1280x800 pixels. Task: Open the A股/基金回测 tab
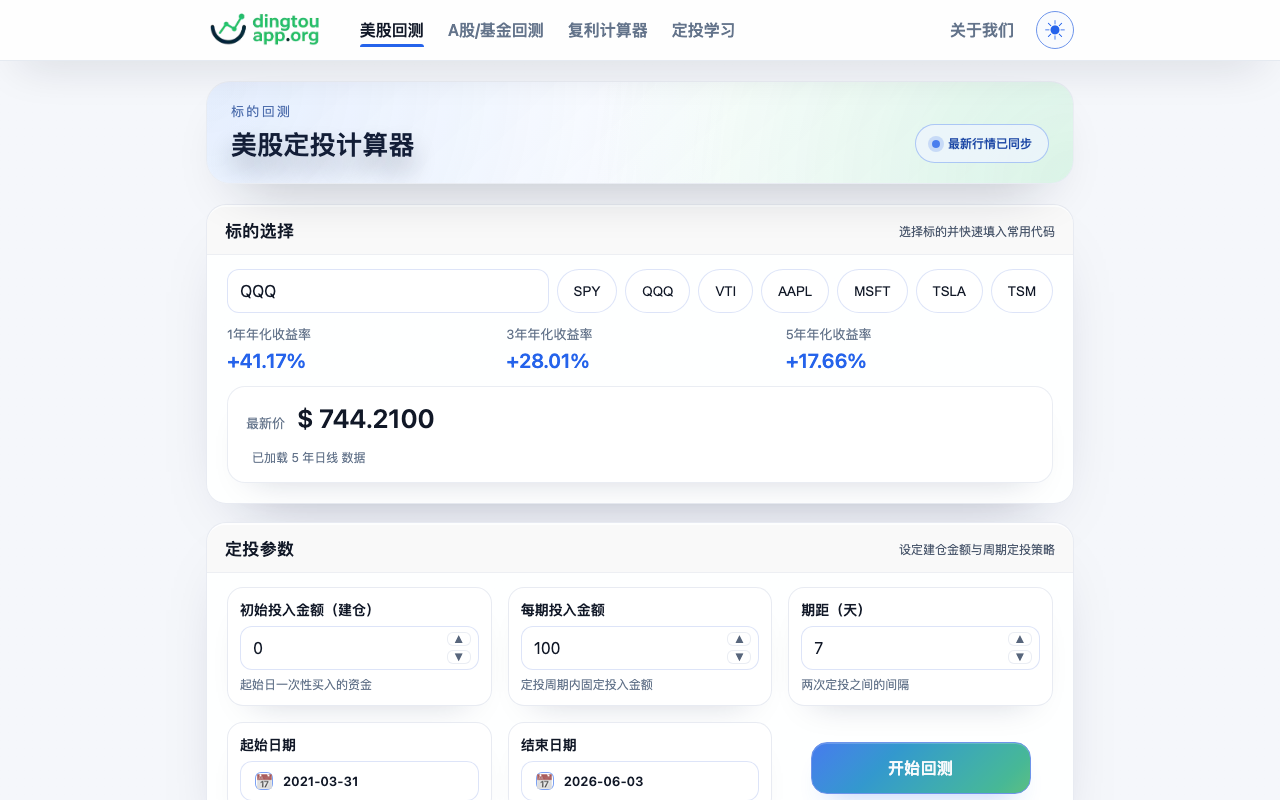click(496, 30)
